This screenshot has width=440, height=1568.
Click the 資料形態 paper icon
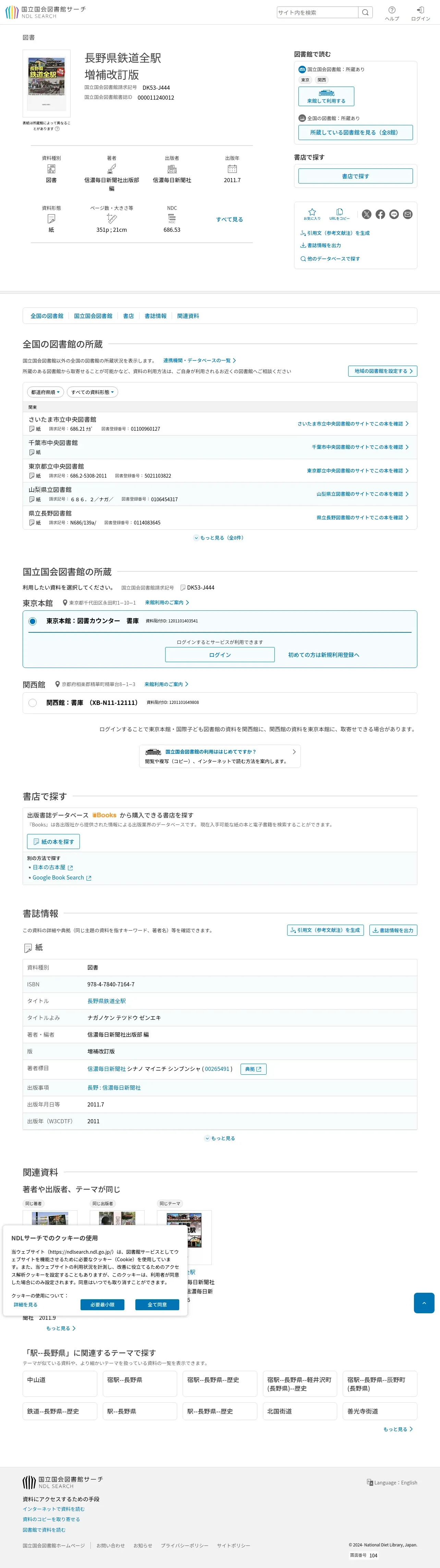(51, 218)
